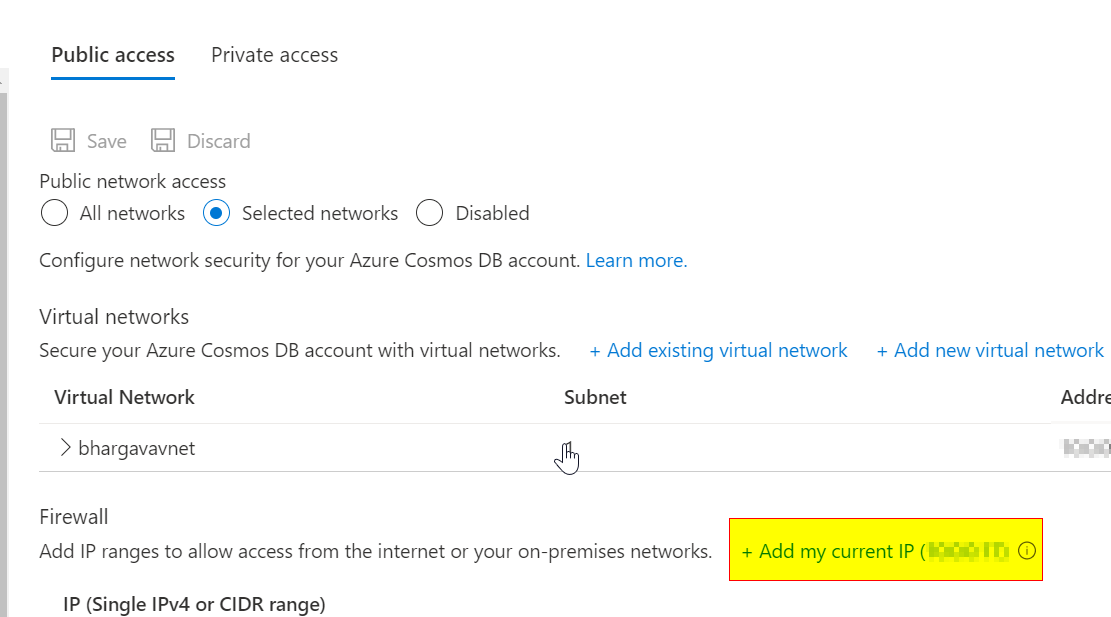
Task: Select the All networks radio button
Action: pos(54,213)
